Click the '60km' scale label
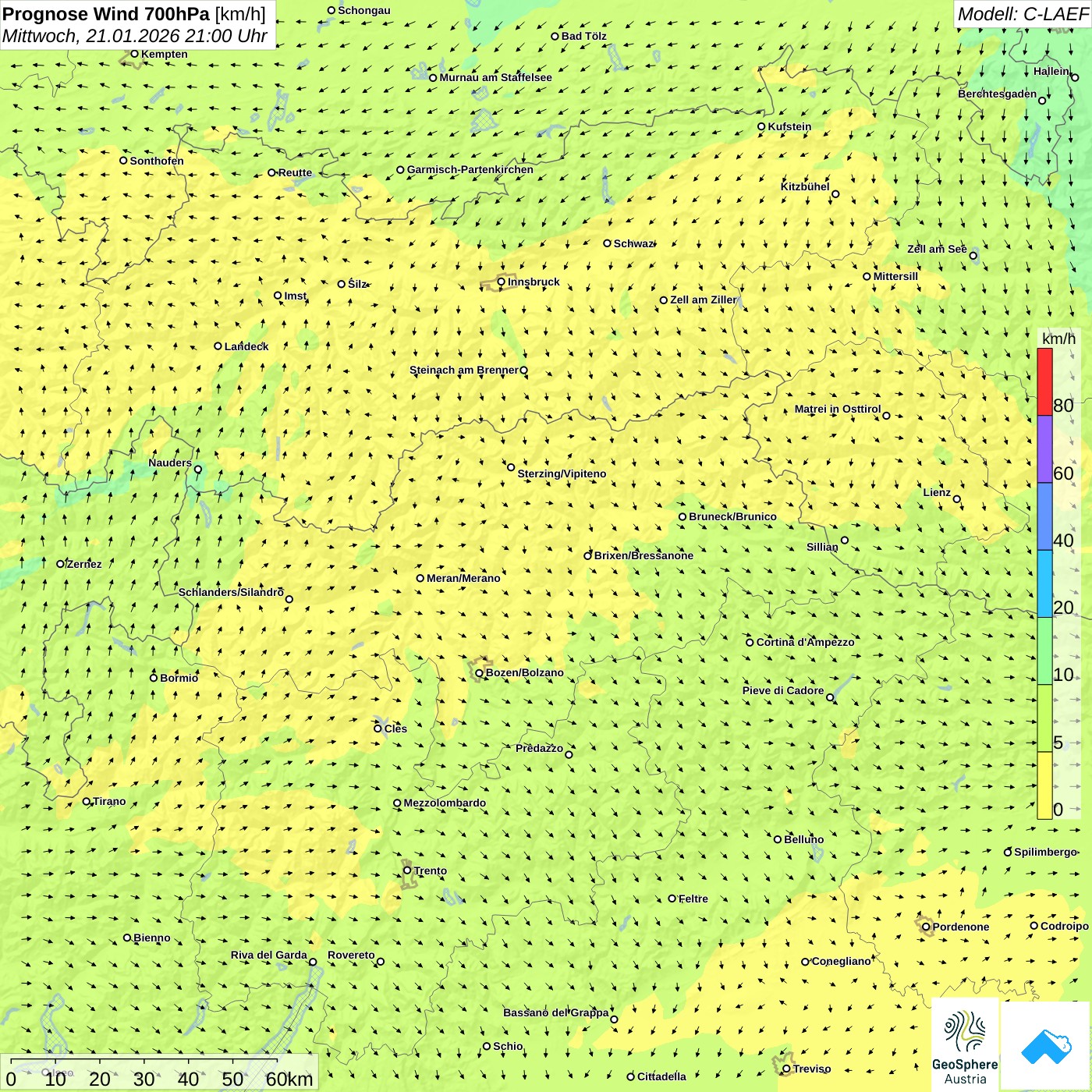Screen dimensions: 1092x1092 coord(289,1080)
